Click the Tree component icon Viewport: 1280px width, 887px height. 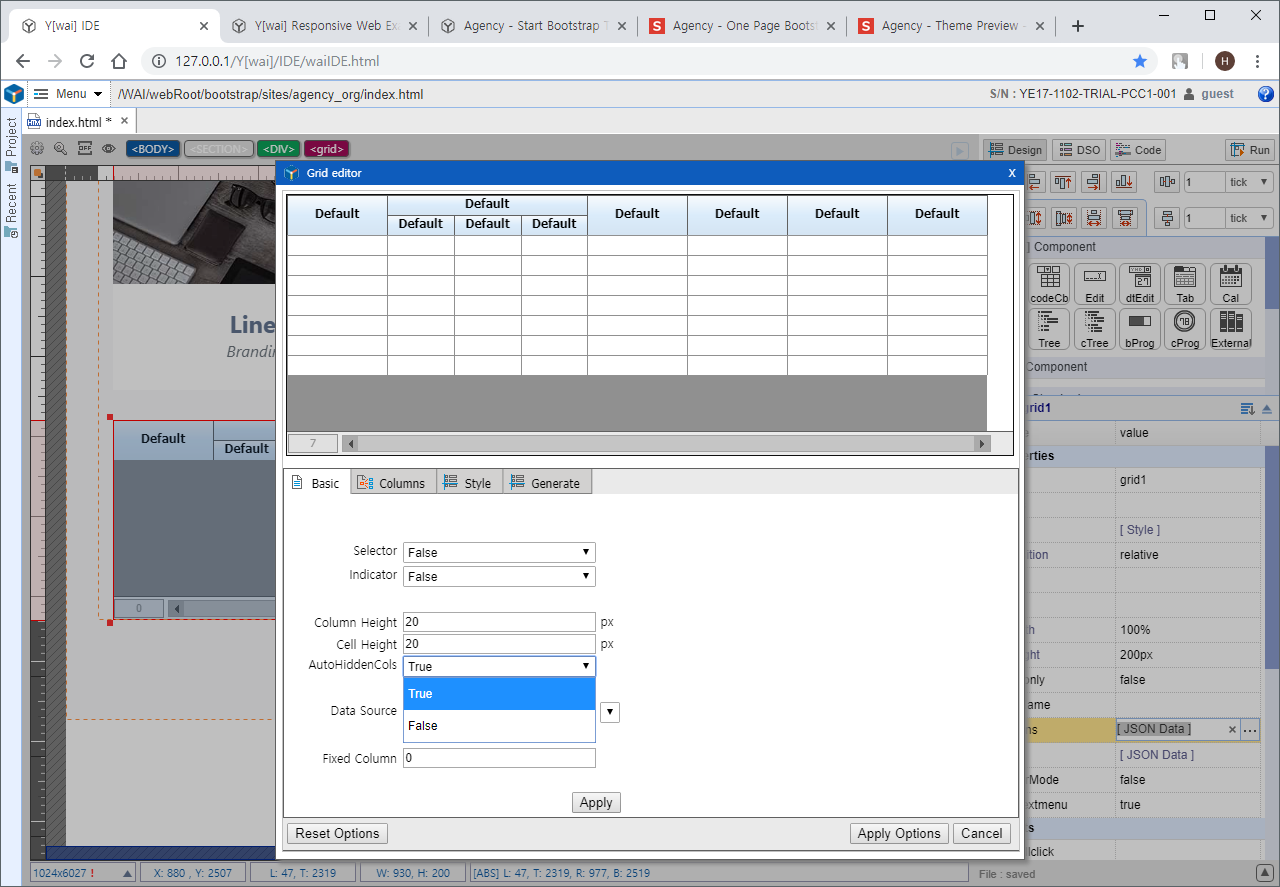point(1048,328)
